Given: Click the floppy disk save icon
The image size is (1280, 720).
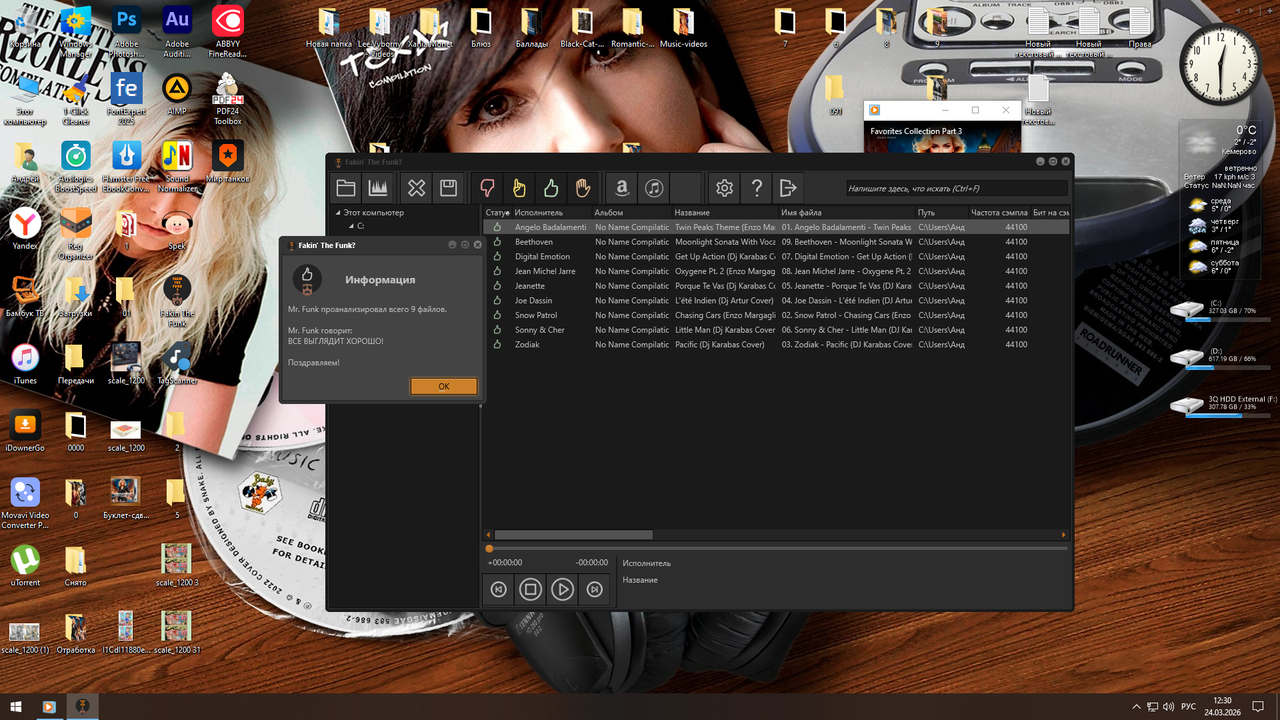Looking at the screenshot, I should (x=449, y=187).
